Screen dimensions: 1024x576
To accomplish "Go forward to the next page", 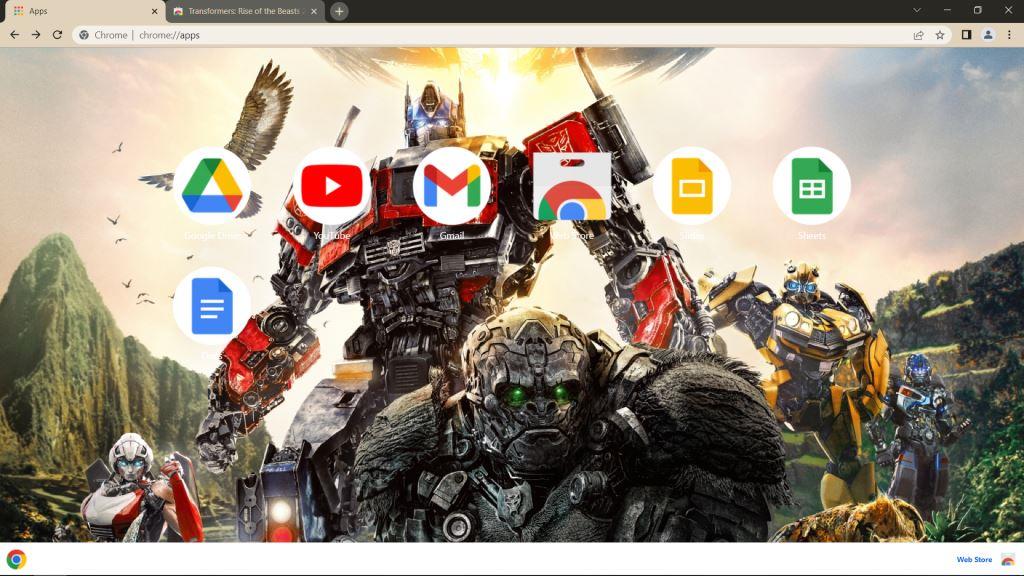I will tap(36, 35).
